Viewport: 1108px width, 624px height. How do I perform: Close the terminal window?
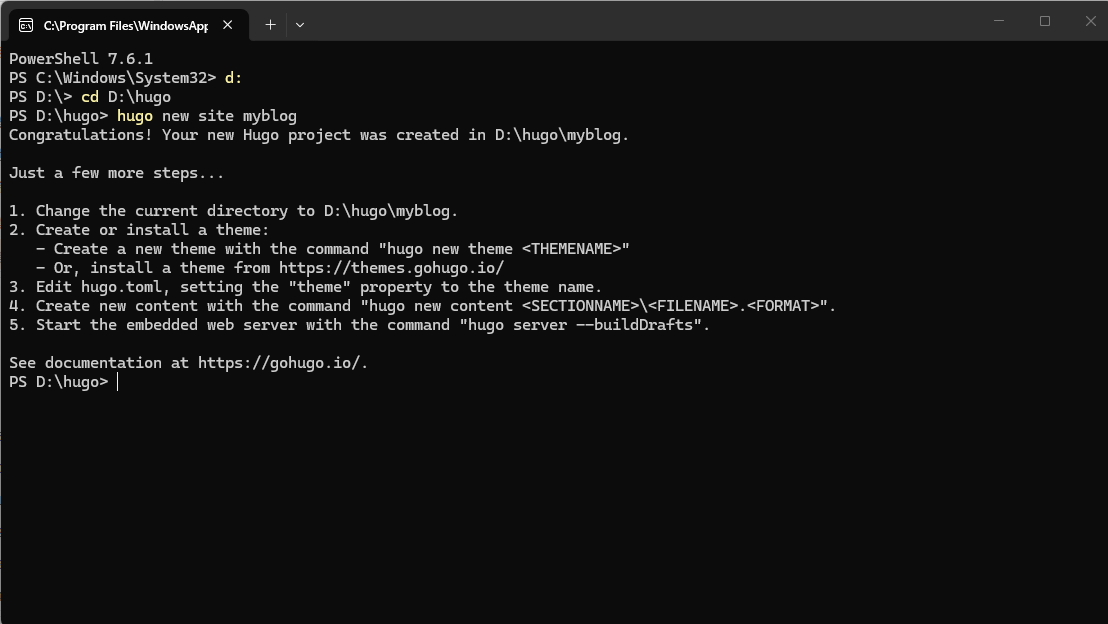(x=1090, y=21)
